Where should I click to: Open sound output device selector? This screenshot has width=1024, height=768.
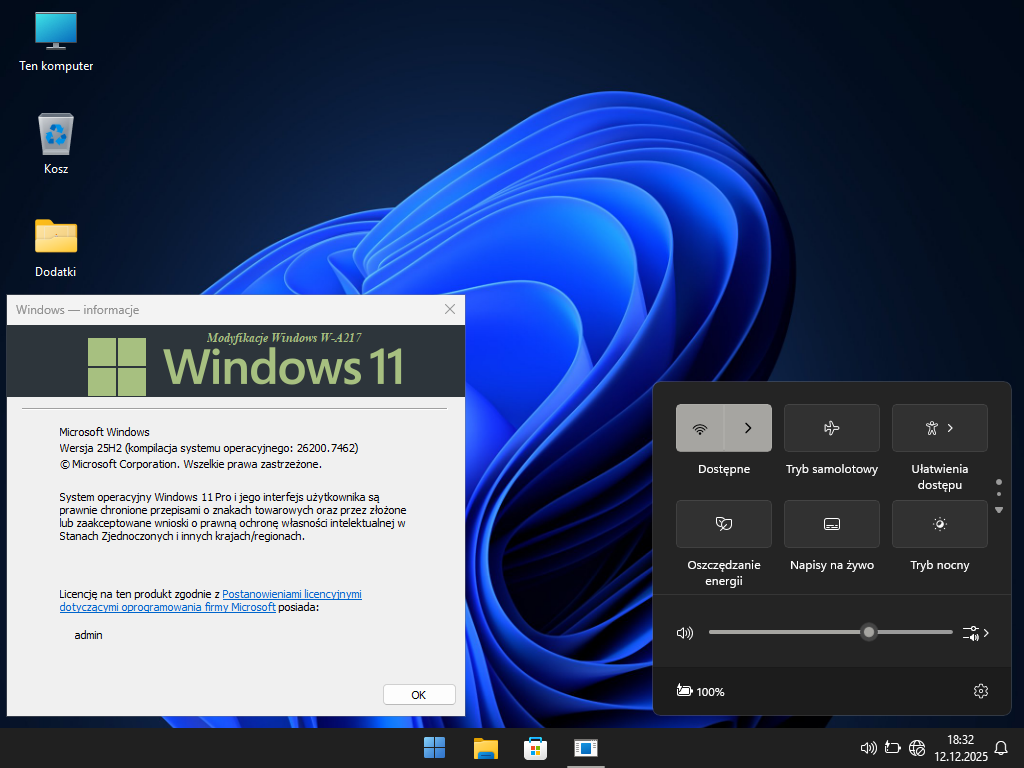(975, 633)
